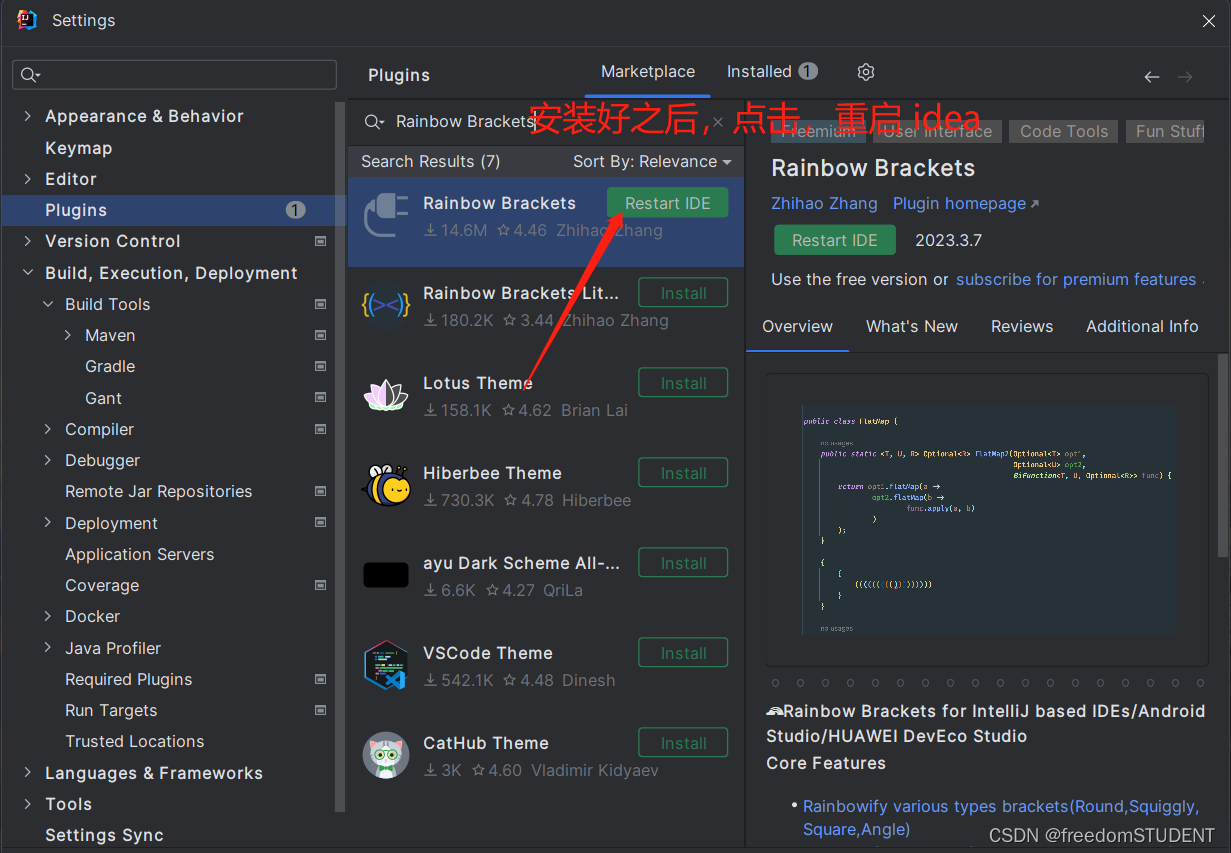
Task: Expand the Docker settings node
Action: [x=48, y=616]
